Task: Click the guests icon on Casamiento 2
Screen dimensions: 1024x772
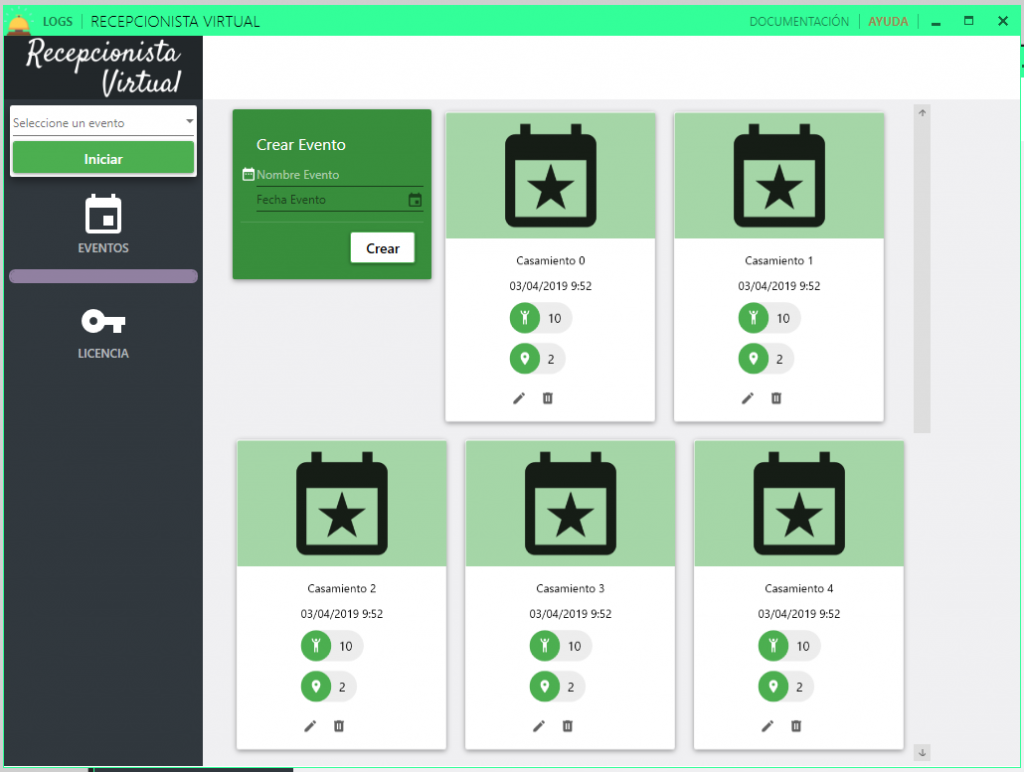Action: [x=315, y=646]
